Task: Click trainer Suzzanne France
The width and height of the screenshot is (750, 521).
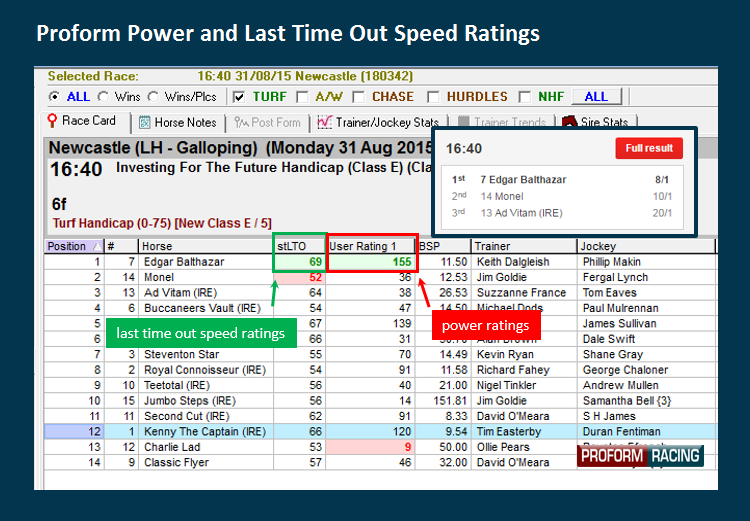Action: pos(521,293)
